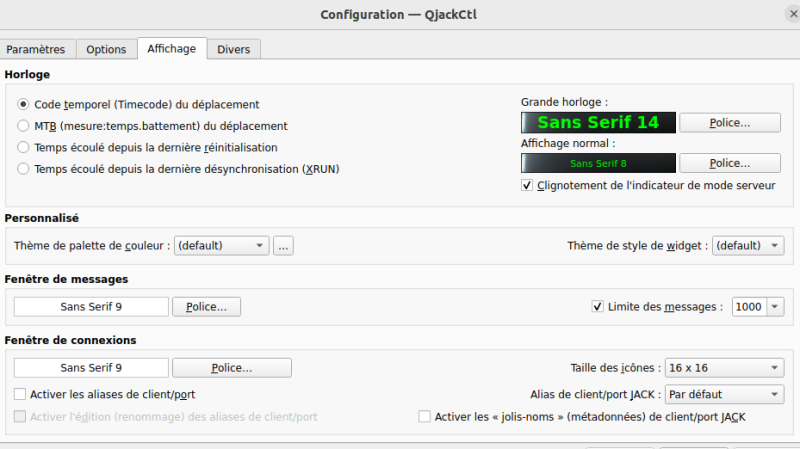Switch to the Paramètres tab
The width and height of the screenshot is (800, 449).
[40, 49]
